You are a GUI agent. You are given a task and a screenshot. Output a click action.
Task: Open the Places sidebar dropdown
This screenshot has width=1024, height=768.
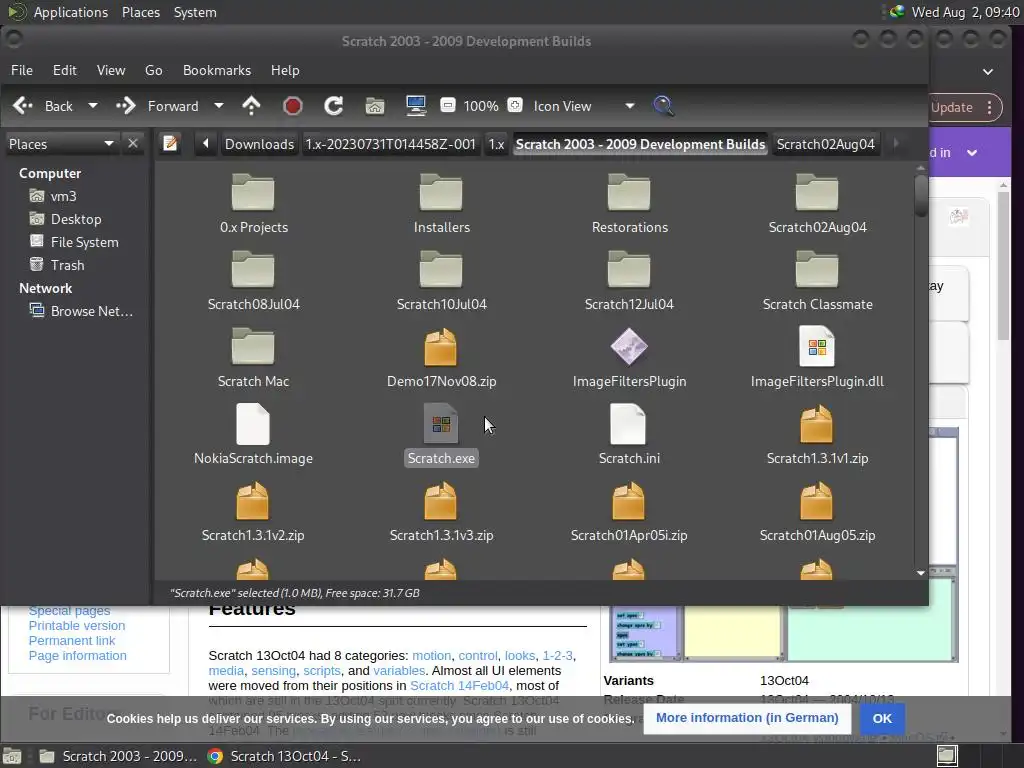[x=61, y=144]
